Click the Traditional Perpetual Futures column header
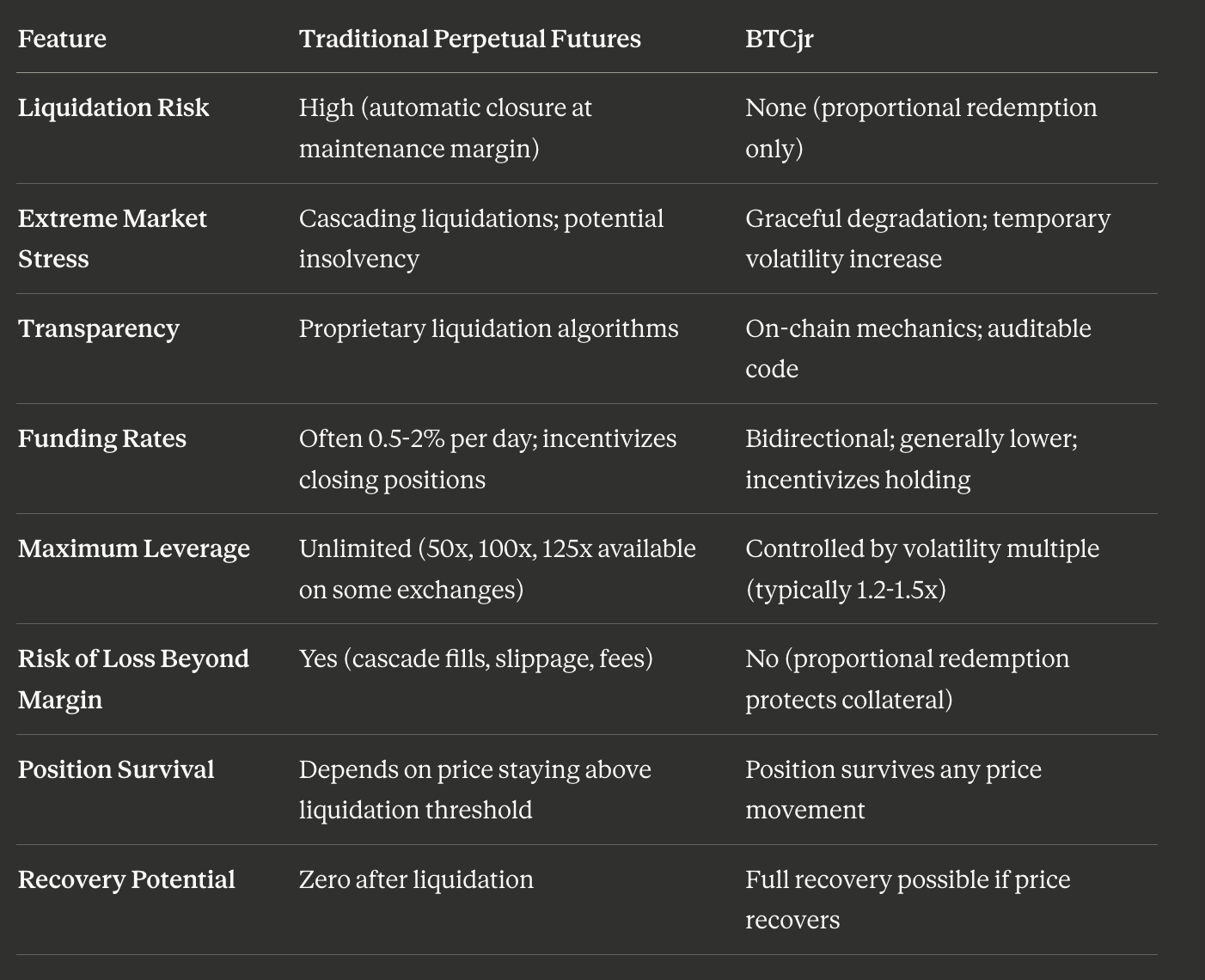The width and height of the screenshot is (1205, 980). [x=469, y=39]
